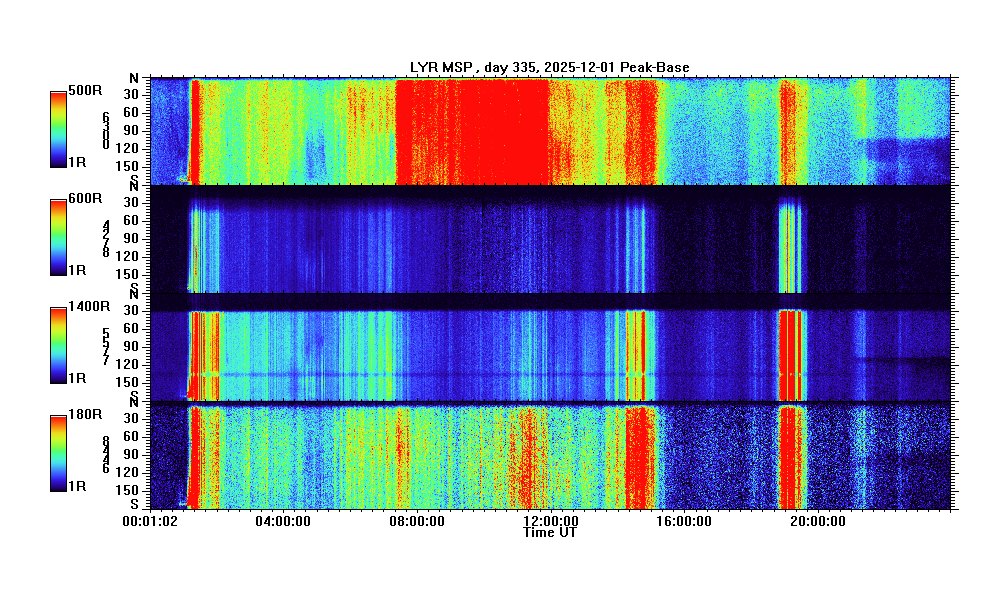Click the 8446 wavelength label of bottom panel
Image resolution: width=1000 pixels, height=600 pixels.
click(105, 455)
